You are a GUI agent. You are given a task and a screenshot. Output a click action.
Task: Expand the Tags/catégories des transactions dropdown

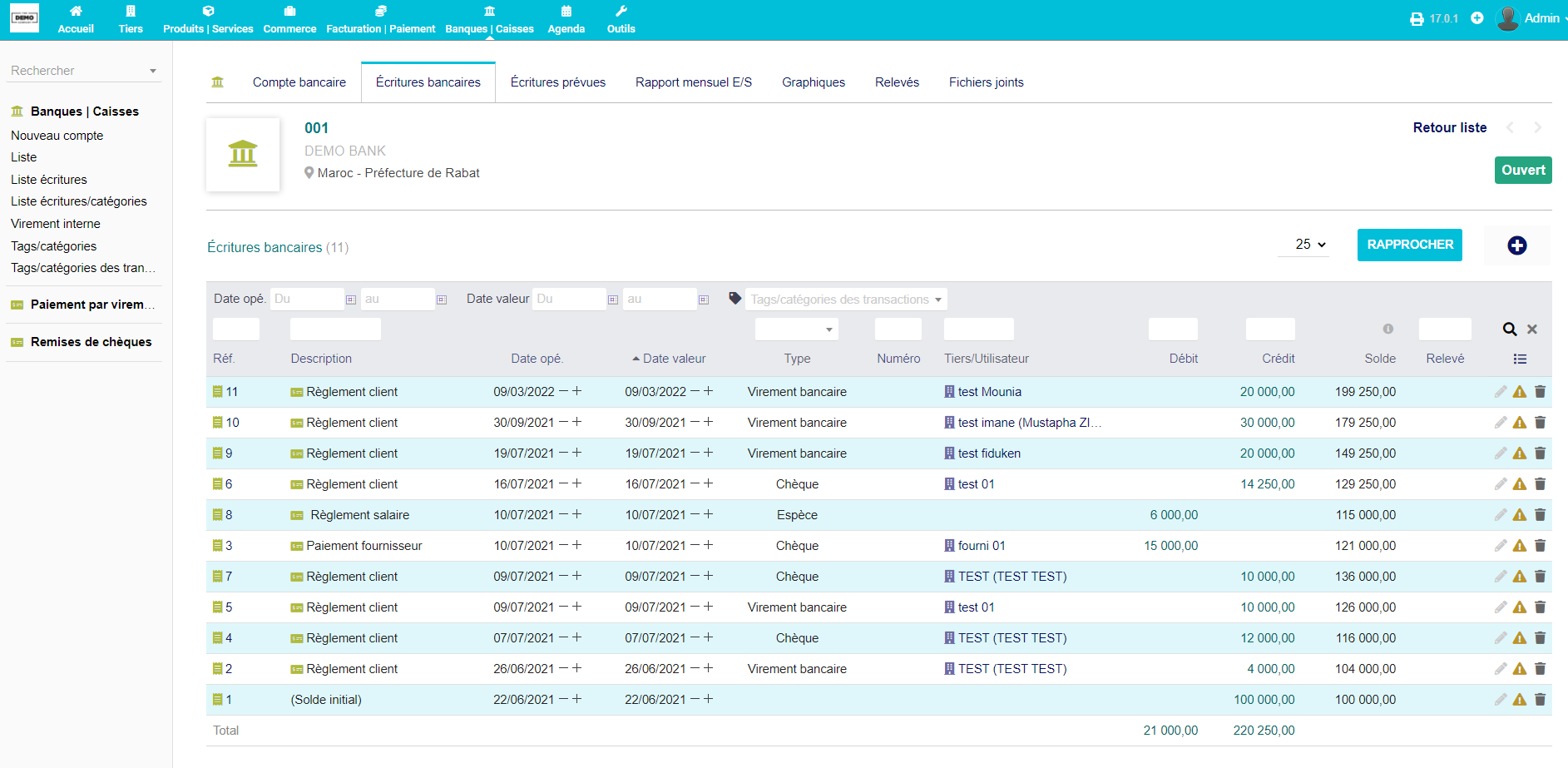click(x=845, y=300)
